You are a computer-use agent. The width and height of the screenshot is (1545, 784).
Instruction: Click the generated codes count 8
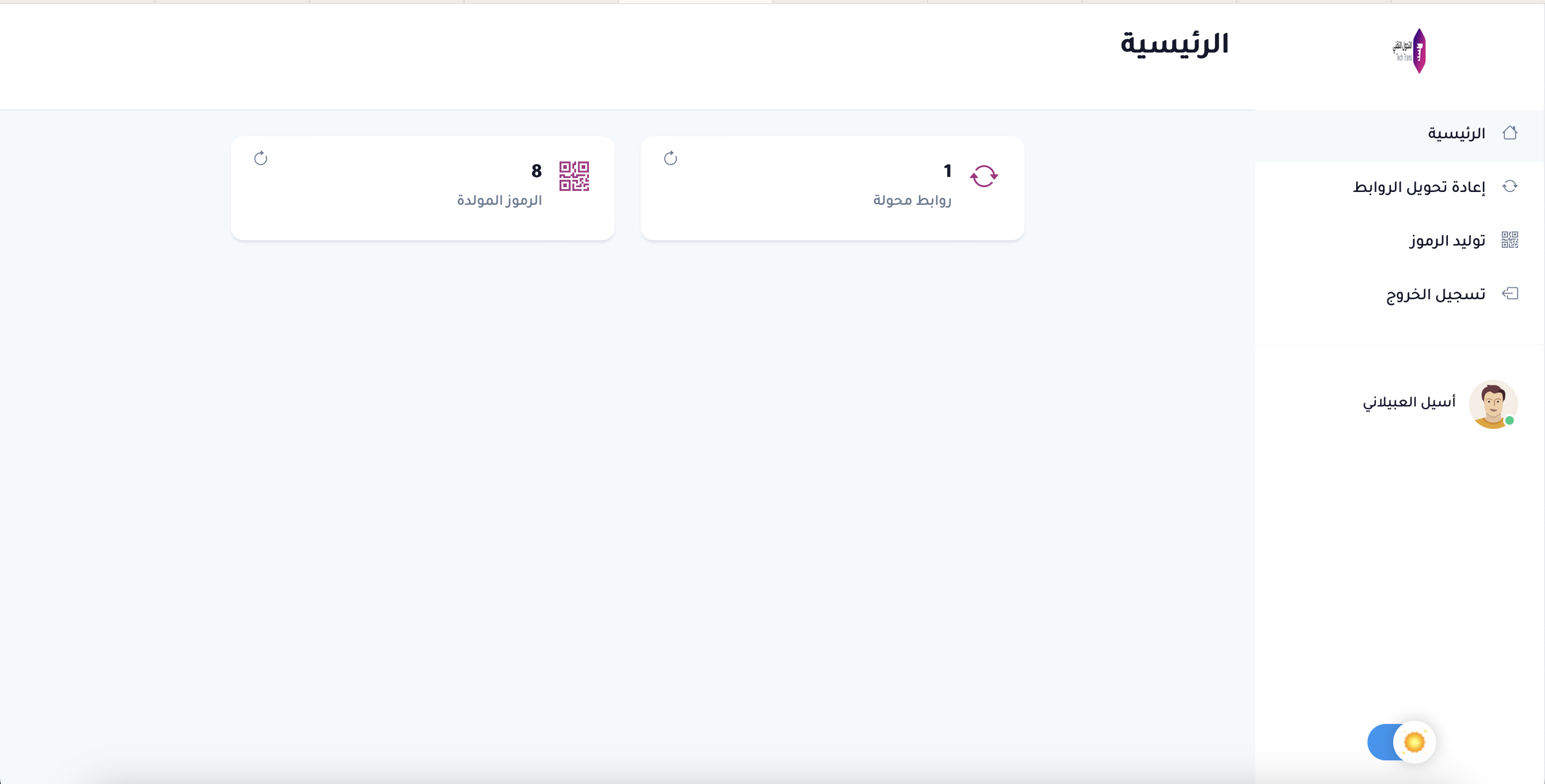point(536,172)
